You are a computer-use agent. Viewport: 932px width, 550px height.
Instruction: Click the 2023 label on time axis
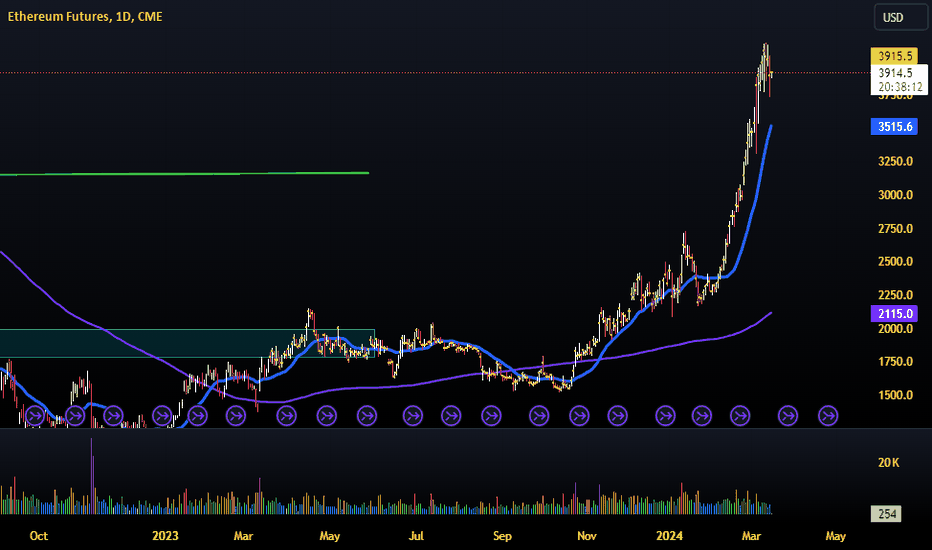165,536
